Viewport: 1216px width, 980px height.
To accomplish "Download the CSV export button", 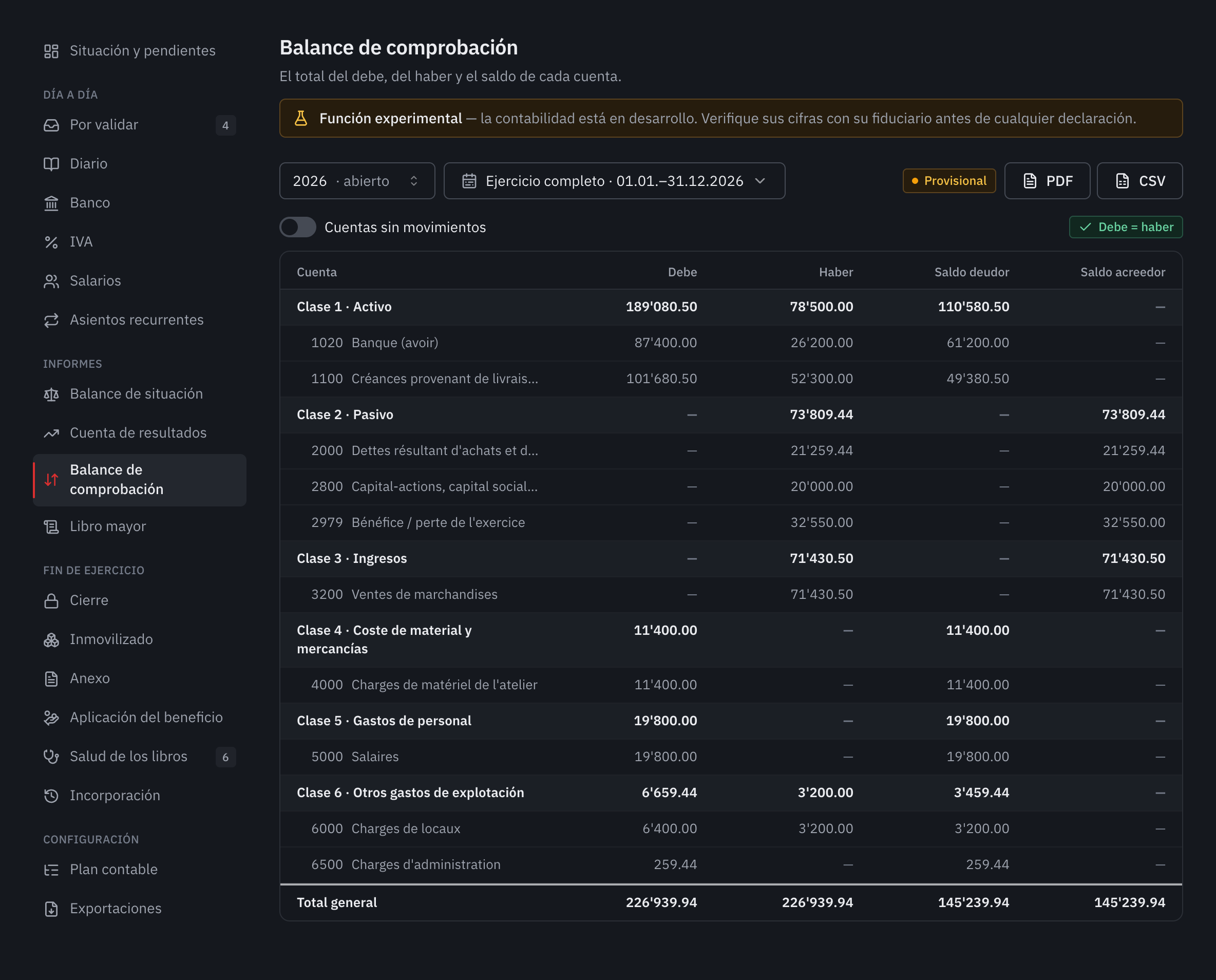I will pos(1139,181).
